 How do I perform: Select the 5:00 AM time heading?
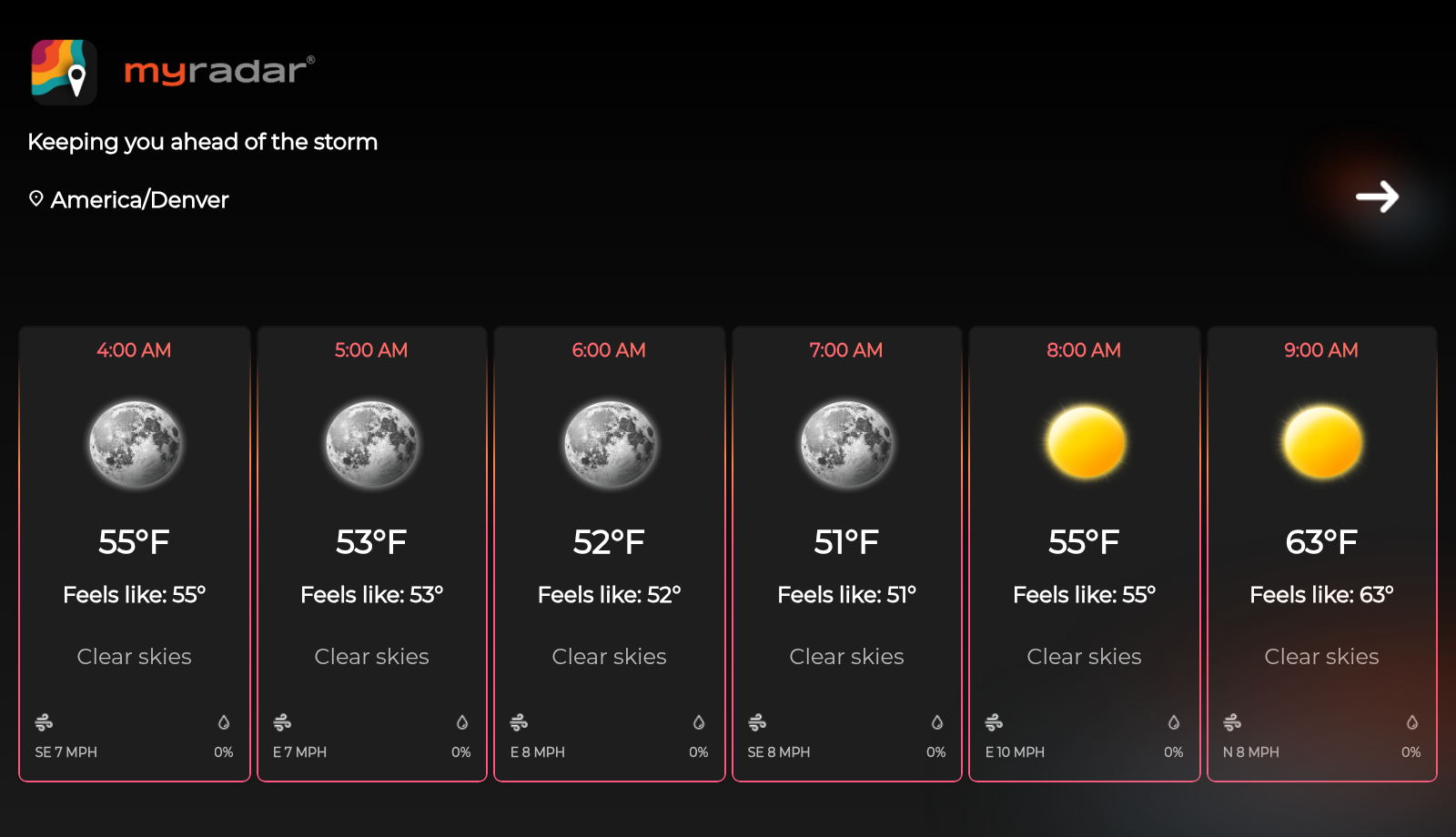[371, 350]
